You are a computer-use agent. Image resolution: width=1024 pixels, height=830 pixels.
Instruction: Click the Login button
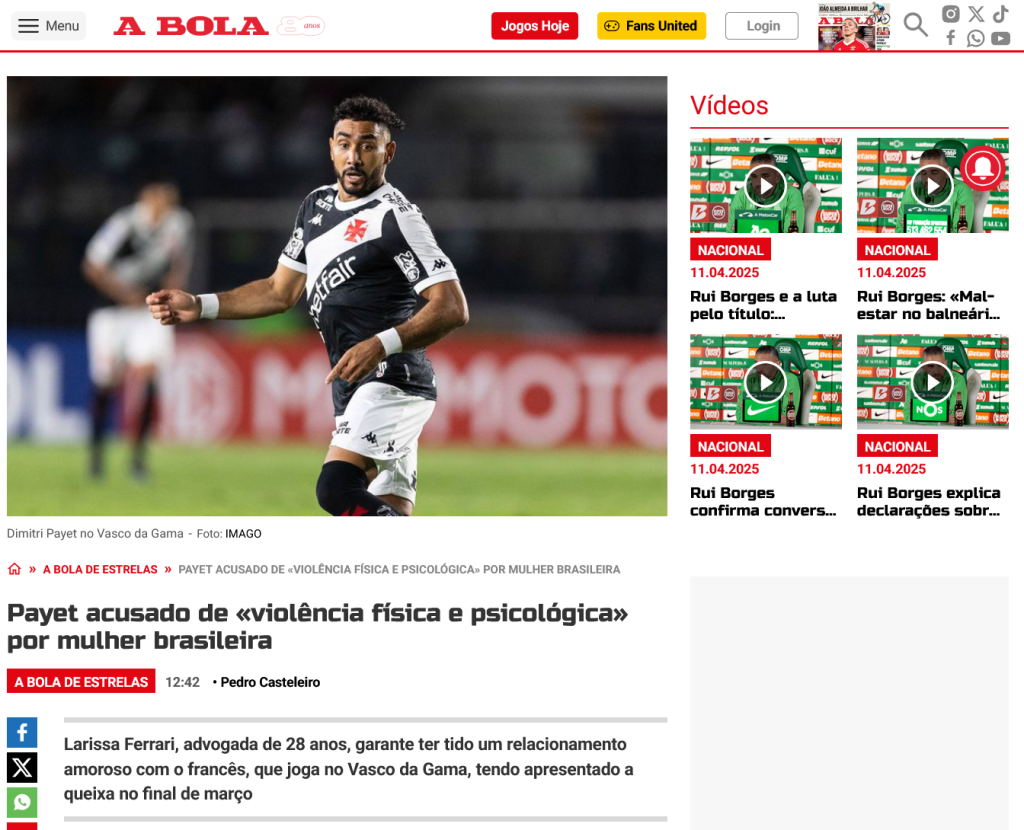761,26
